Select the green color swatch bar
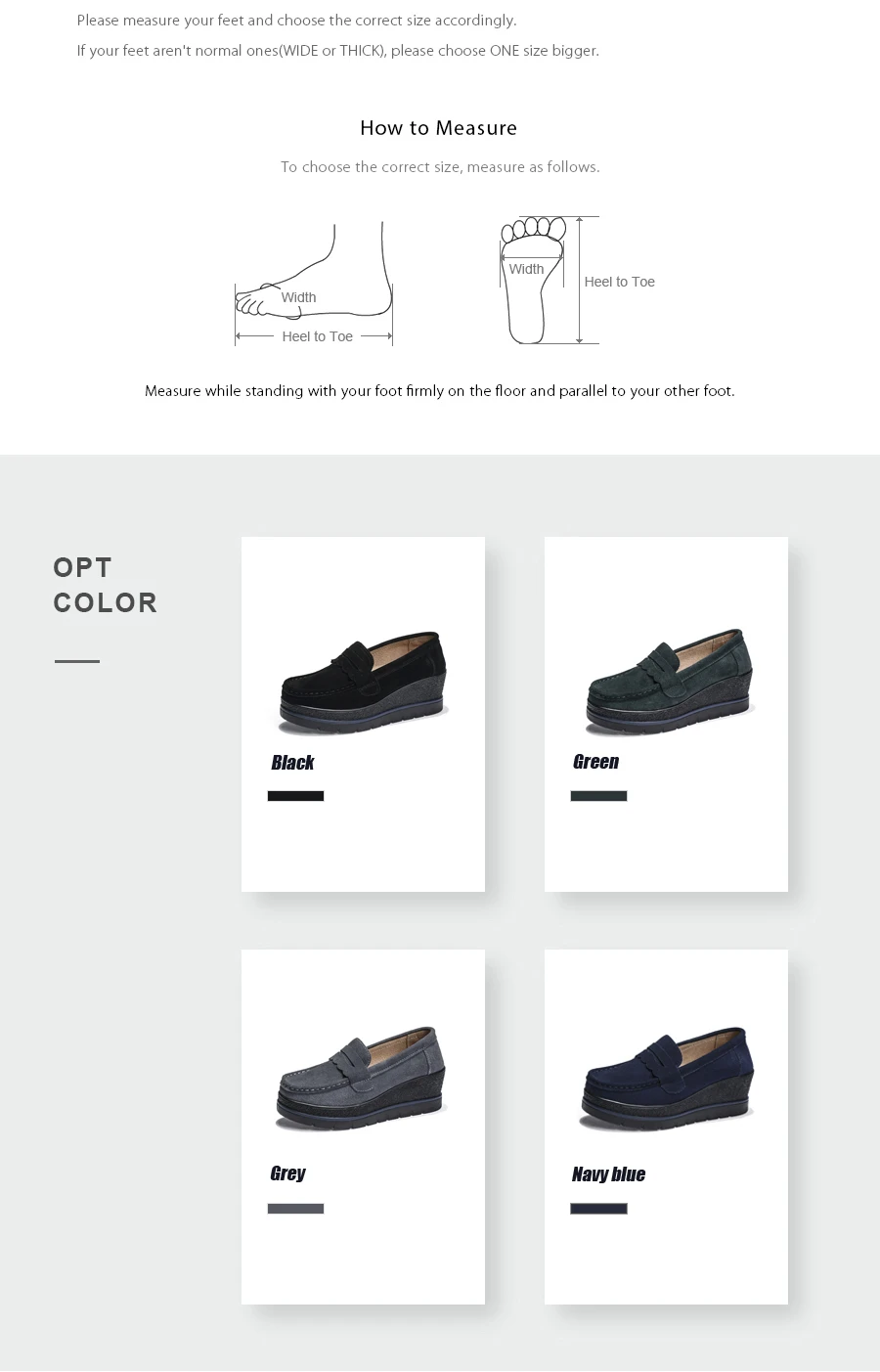 [x=598, y=796]
